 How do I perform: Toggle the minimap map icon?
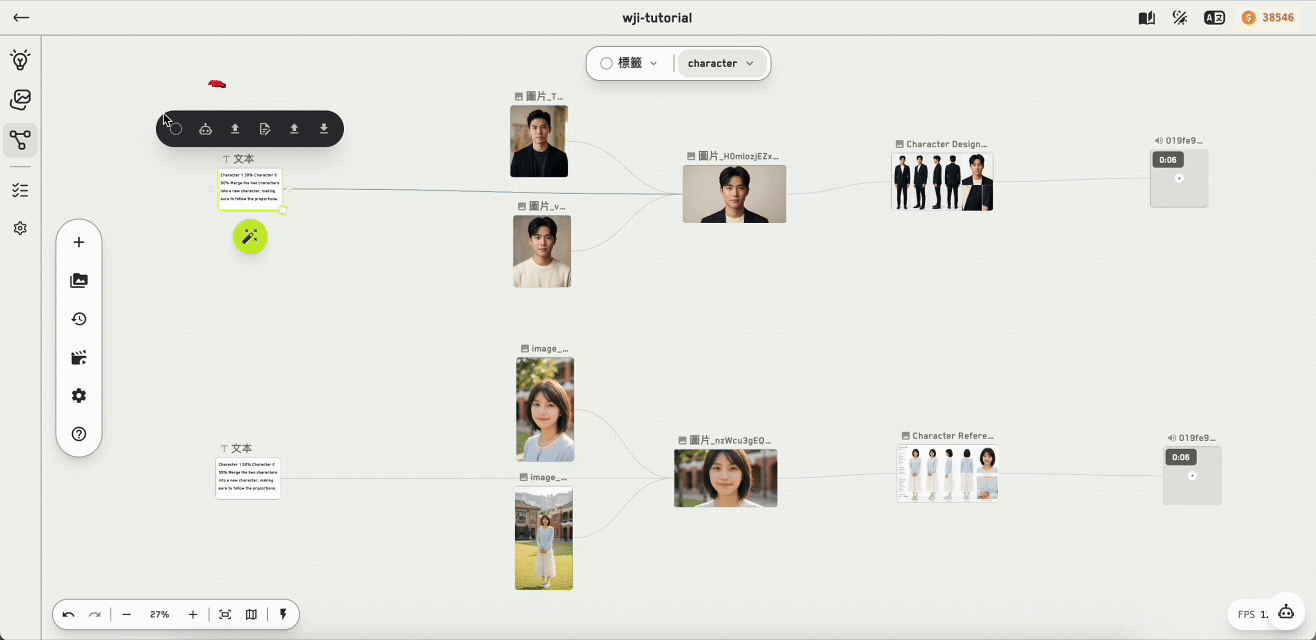point(251,615)
